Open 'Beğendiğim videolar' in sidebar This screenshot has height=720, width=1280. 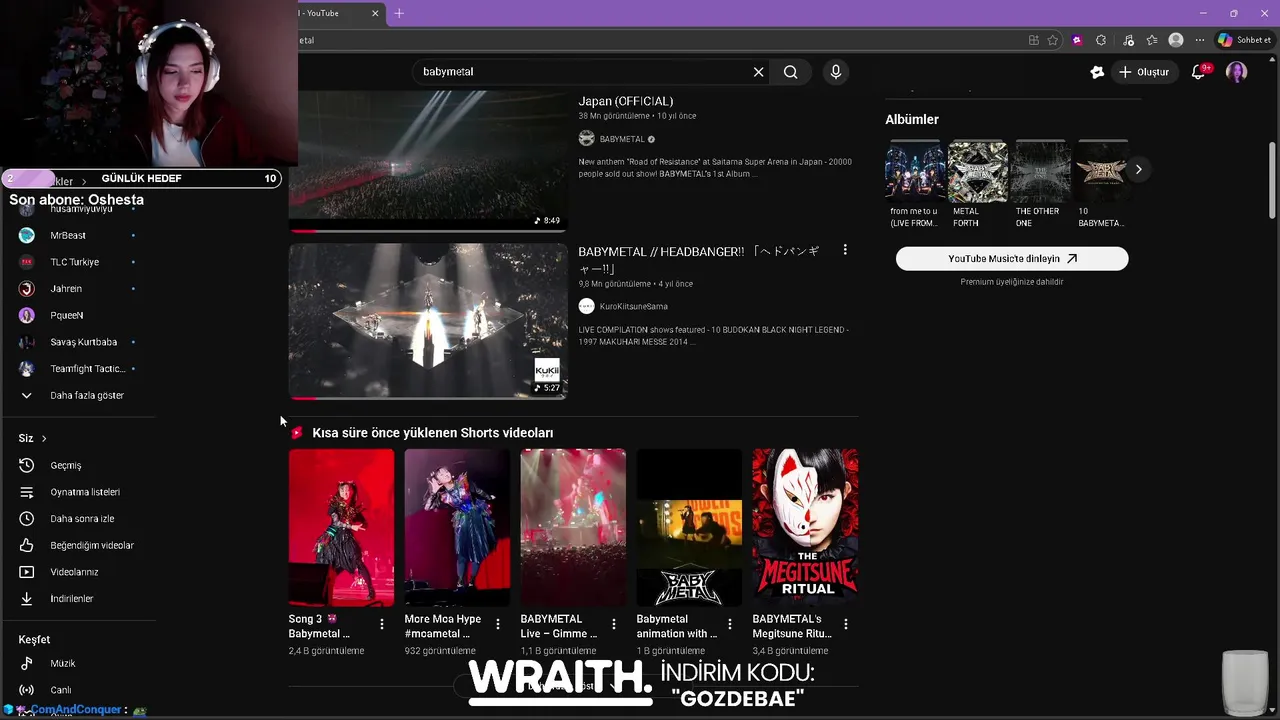point(78,545)
